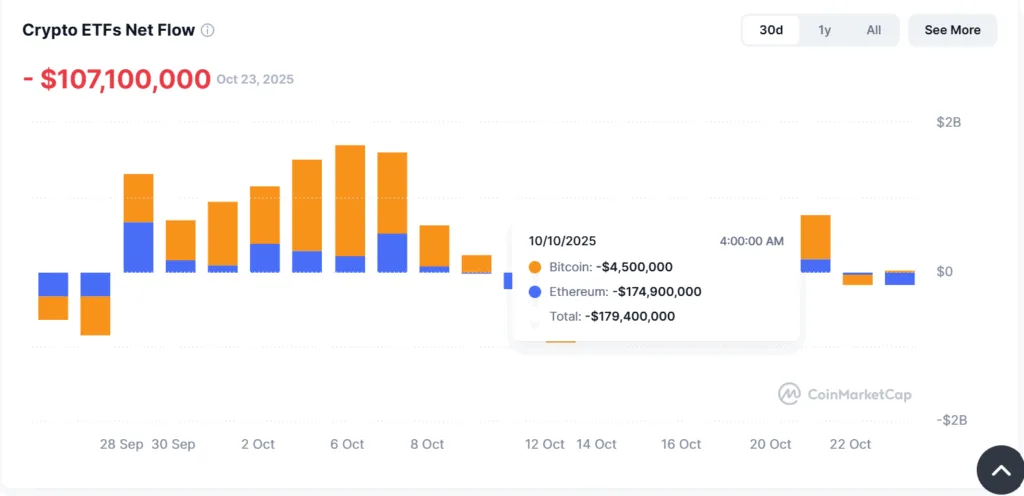Click the 28 Sep label on x-axis

point(123,444)
